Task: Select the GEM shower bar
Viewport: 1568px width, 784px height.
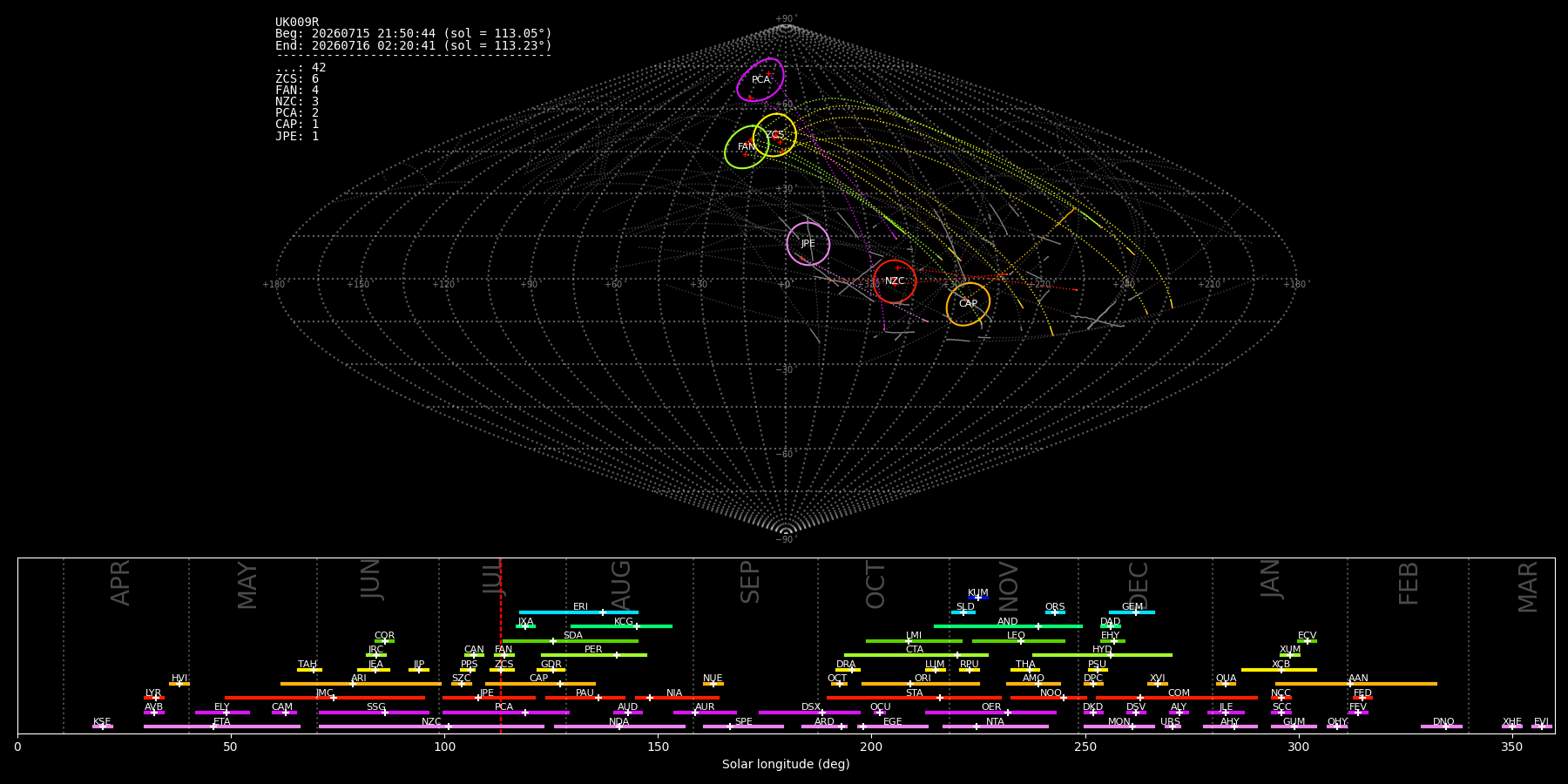Action: 1132,612
